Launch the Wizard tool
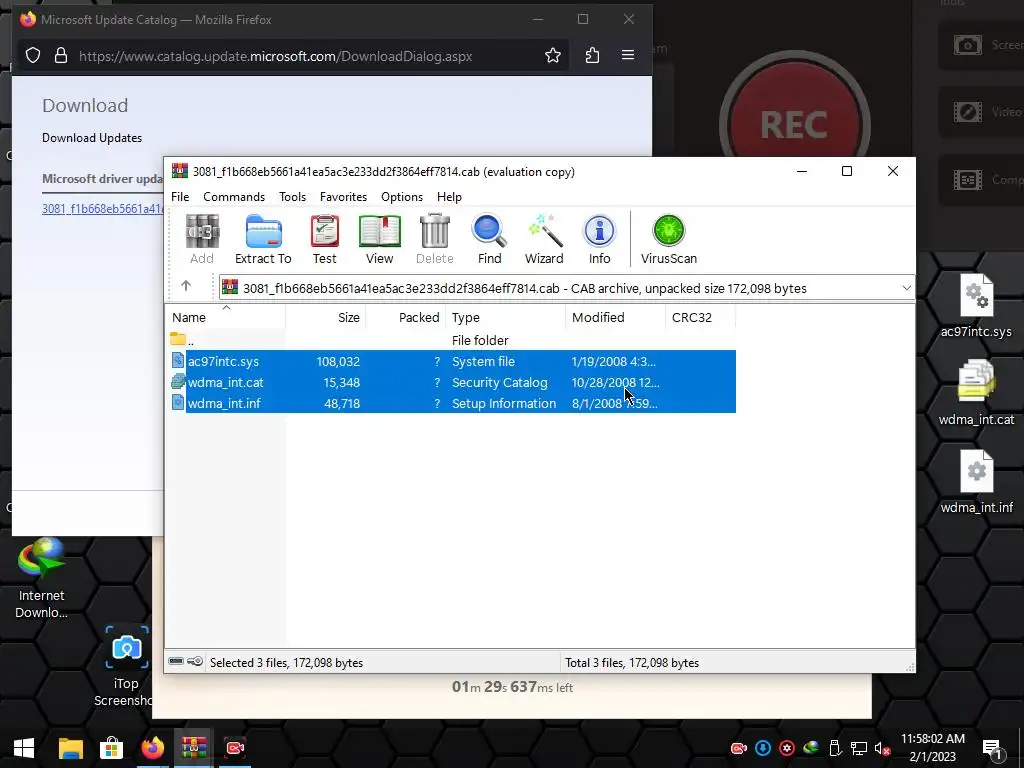 point(544,239)
